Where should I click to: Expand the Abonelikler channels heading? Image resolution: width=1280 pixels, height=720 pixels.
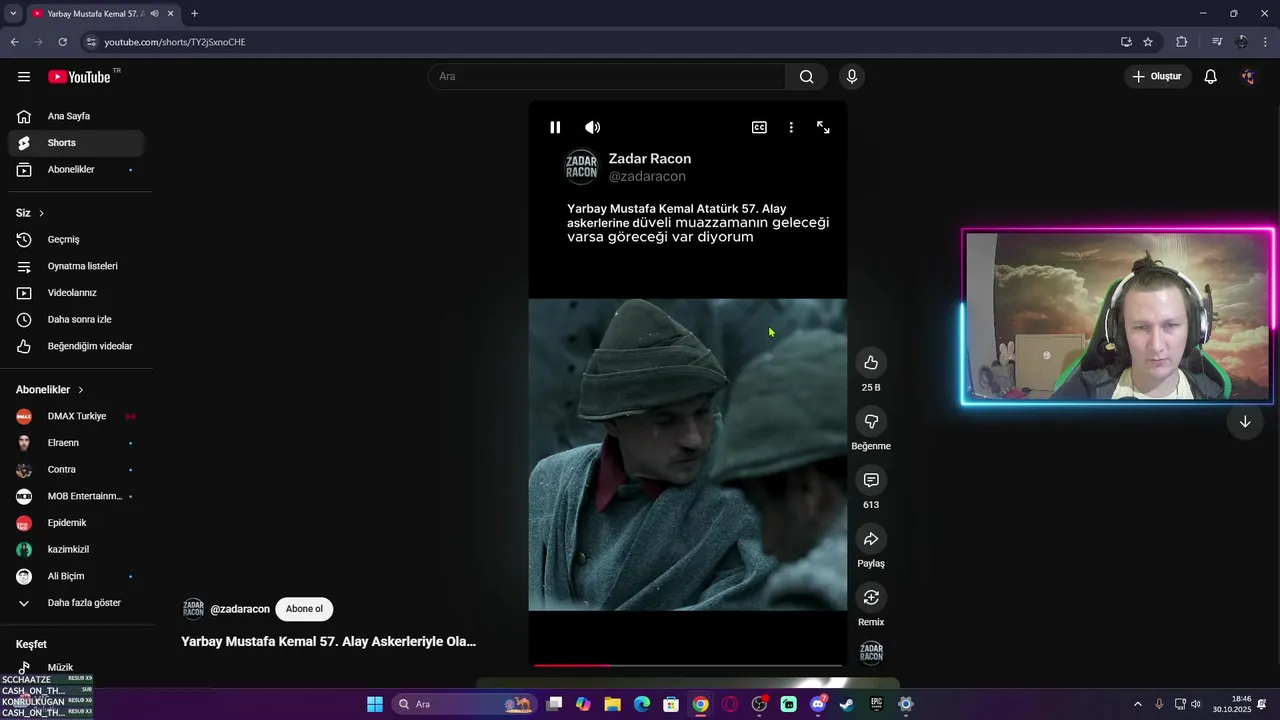pos(50,390)
